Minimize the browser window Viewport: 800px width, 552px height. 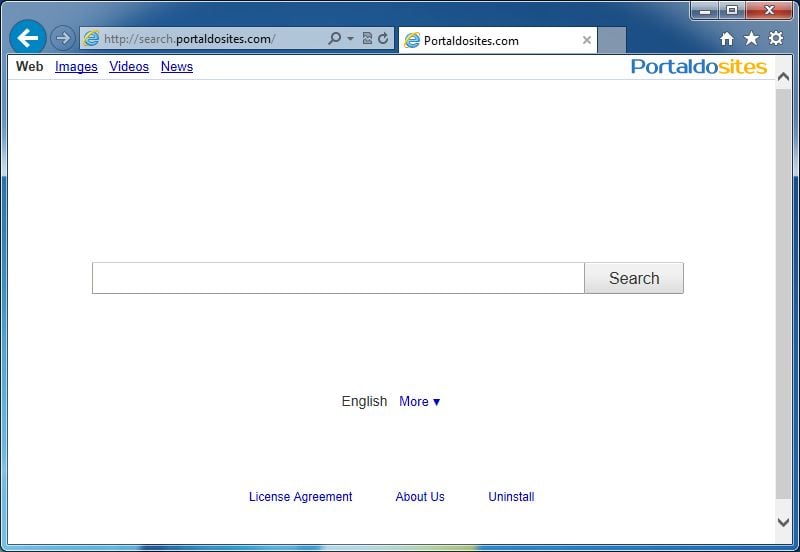tap(705, 10)
